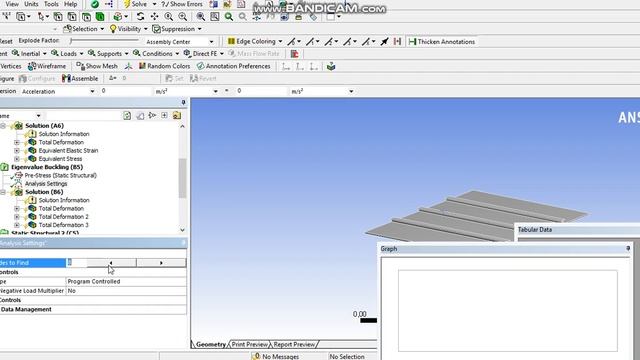Click the first acceleration value field
This screenshot has width=640, height=360.
(126, 91)
